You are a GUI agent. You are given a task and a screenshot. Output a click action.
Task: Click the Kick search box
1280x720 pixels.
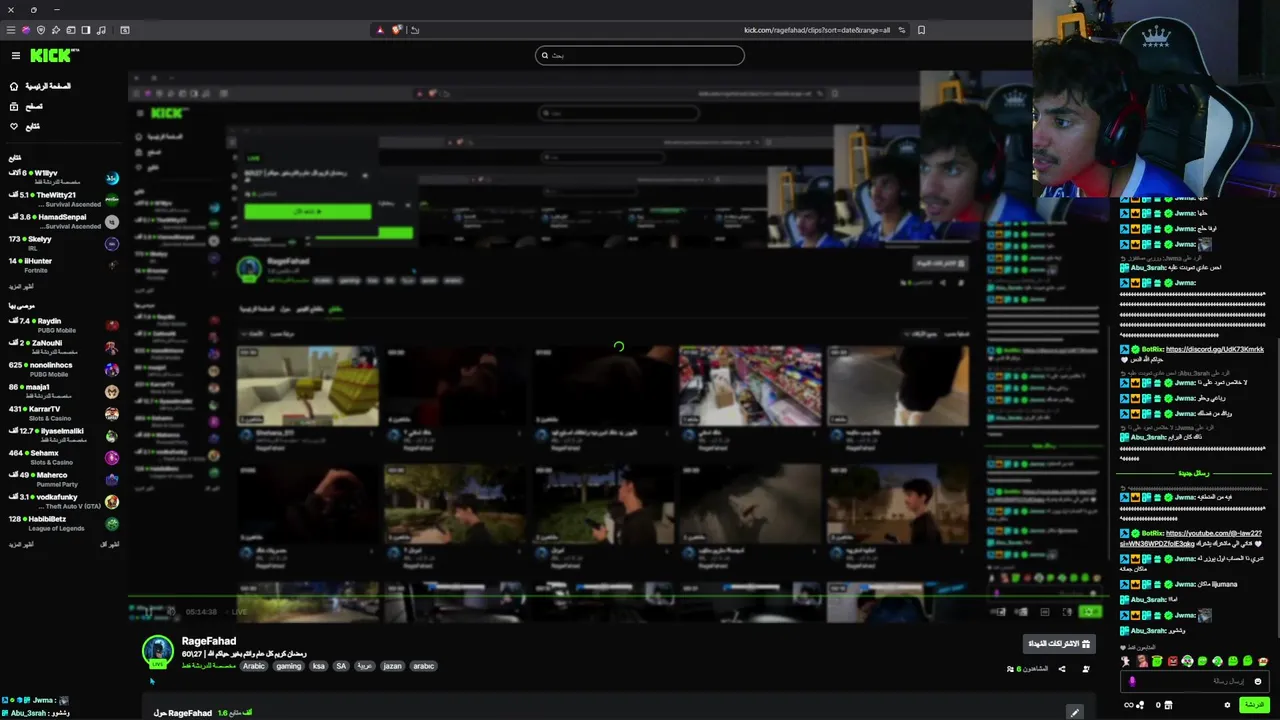tap(640, 55)
